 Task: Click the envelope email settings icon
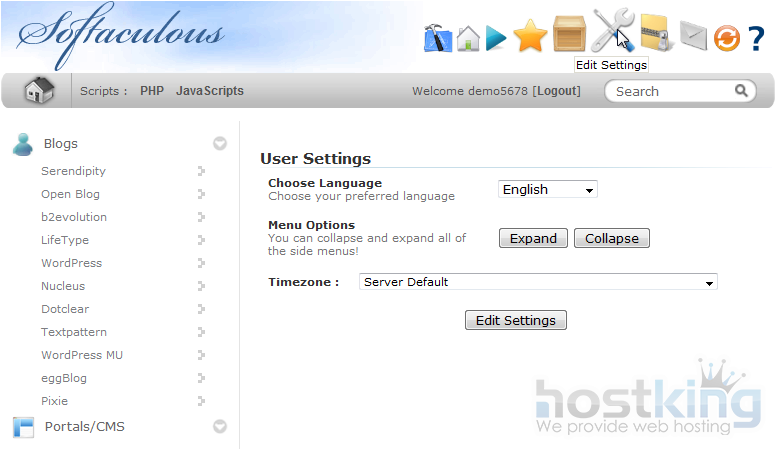pos(693,37)
